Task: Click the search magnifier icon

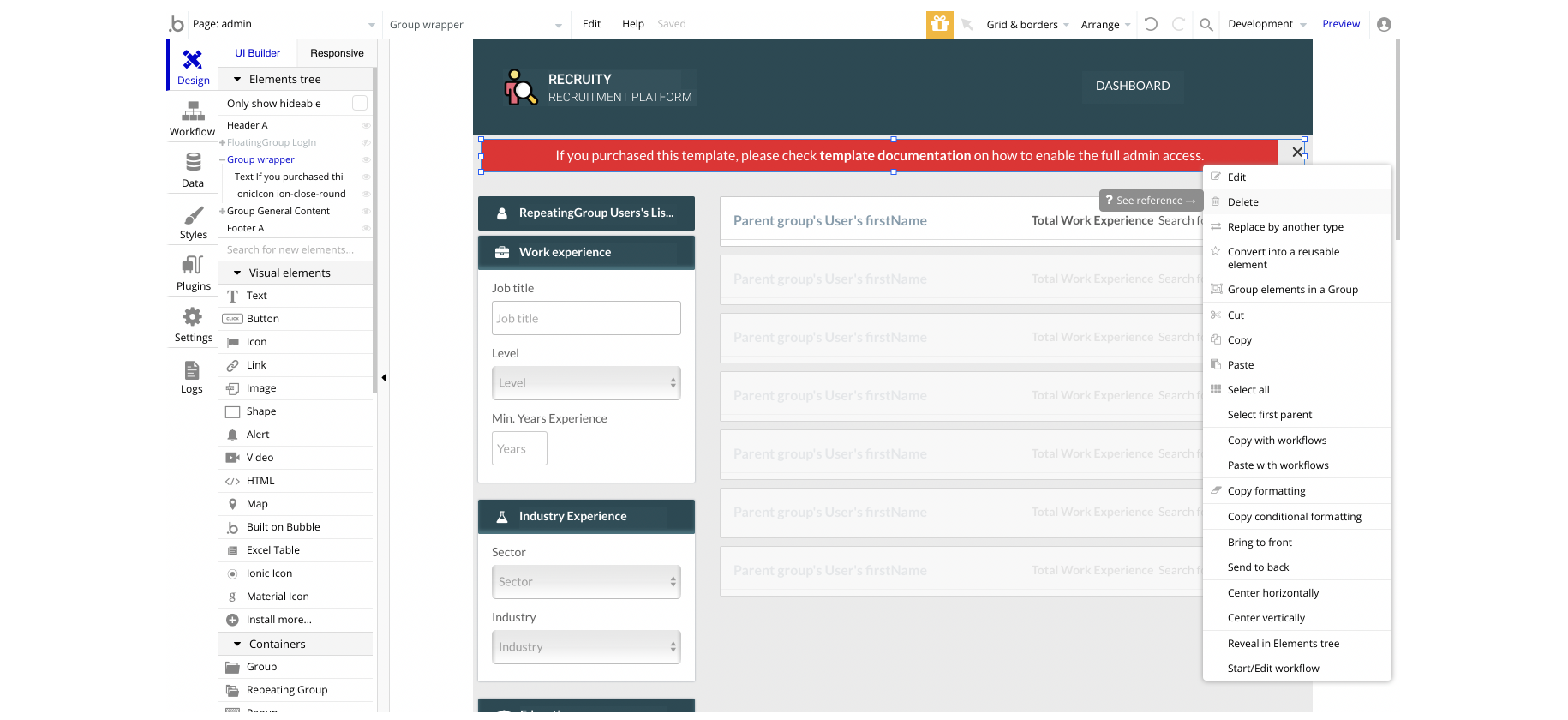Action: click(1206, 24)
